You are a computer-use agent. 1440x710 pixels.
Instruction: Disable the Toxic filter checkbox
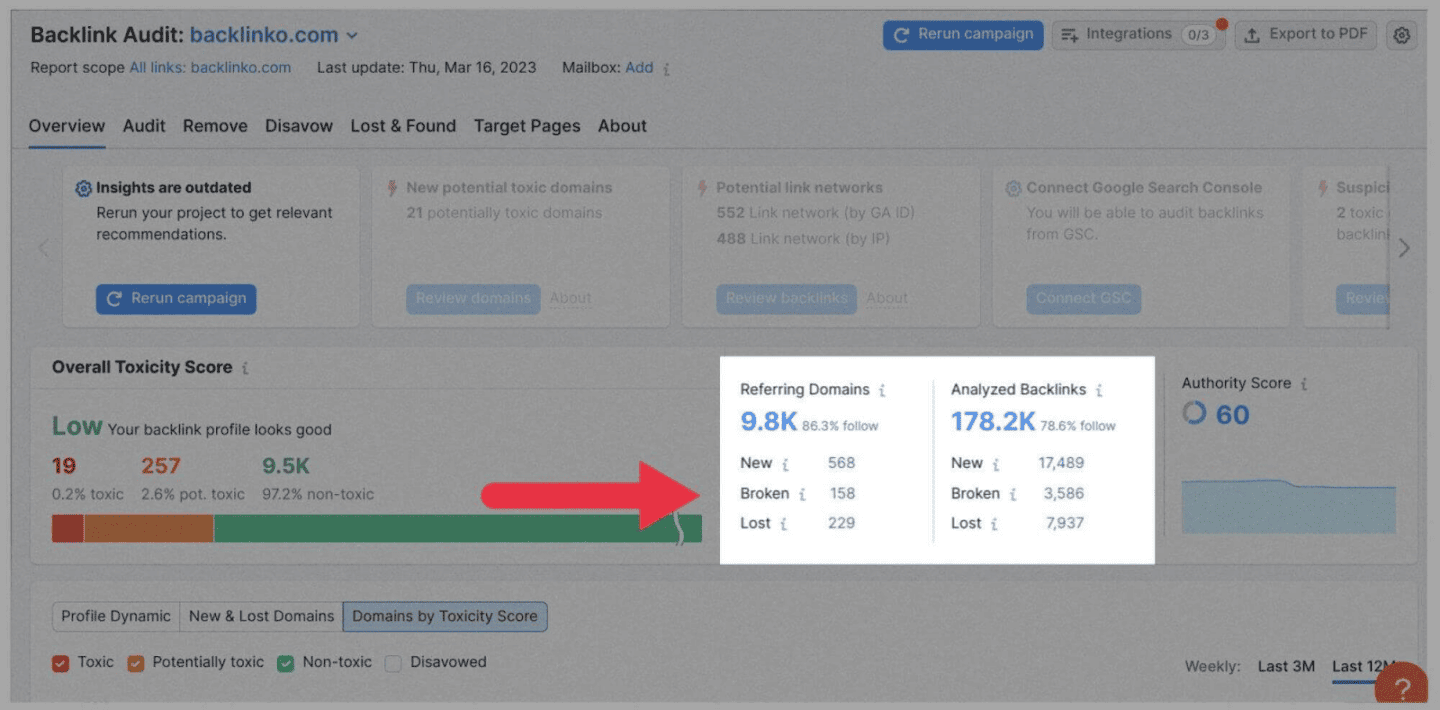point(58,662)
